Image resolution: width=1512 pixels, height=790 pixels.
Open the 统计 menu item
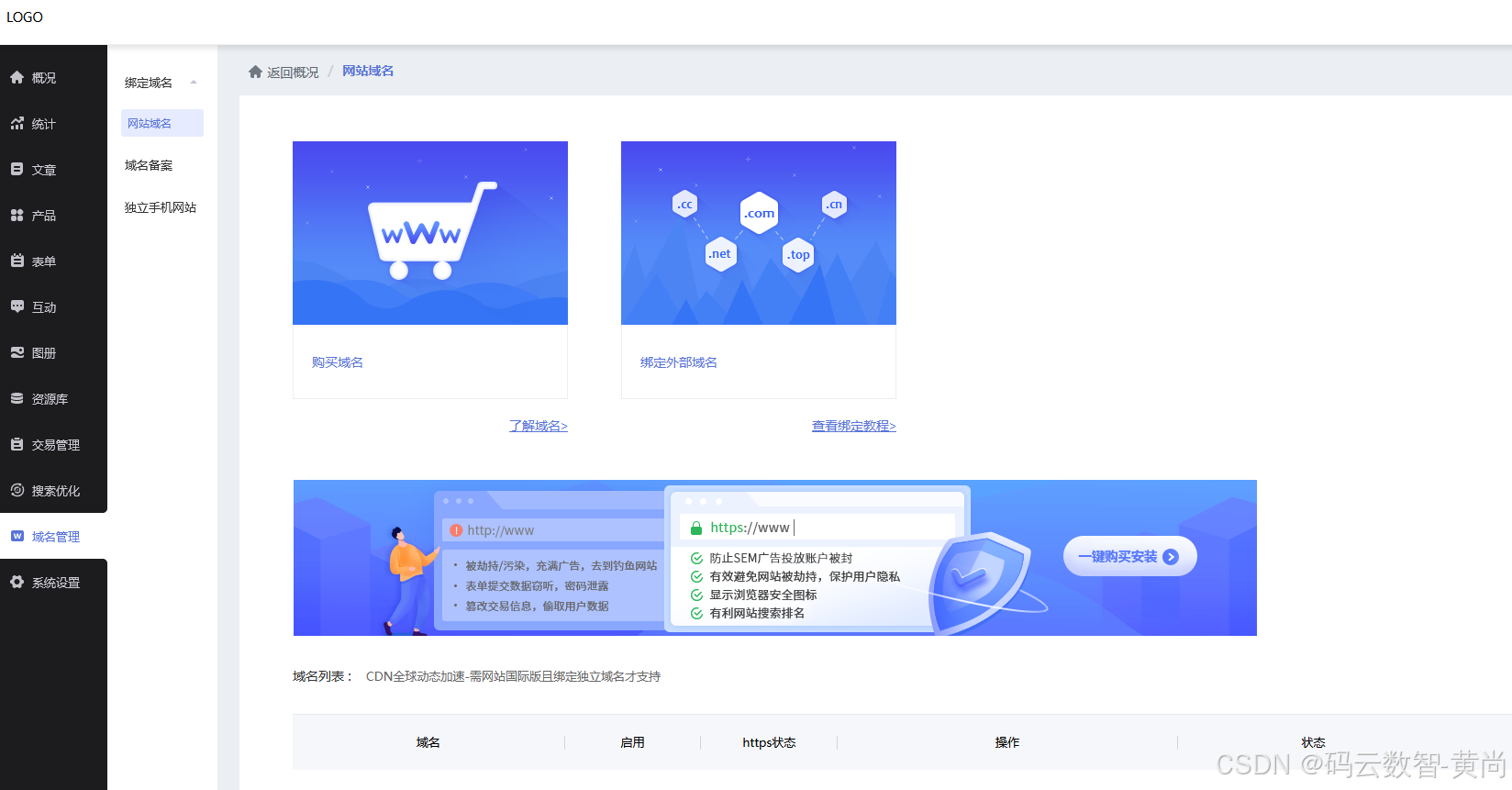tap(53, 124)
